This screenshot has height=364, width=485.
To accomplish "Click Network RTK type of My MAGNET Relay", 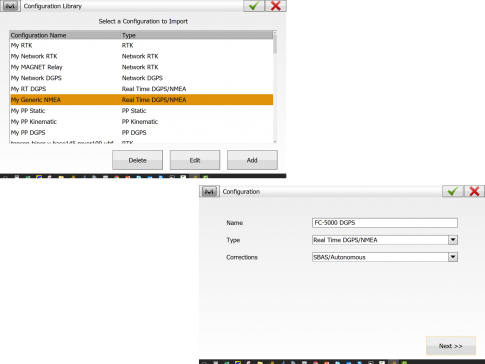I will (x=140, y=67).
